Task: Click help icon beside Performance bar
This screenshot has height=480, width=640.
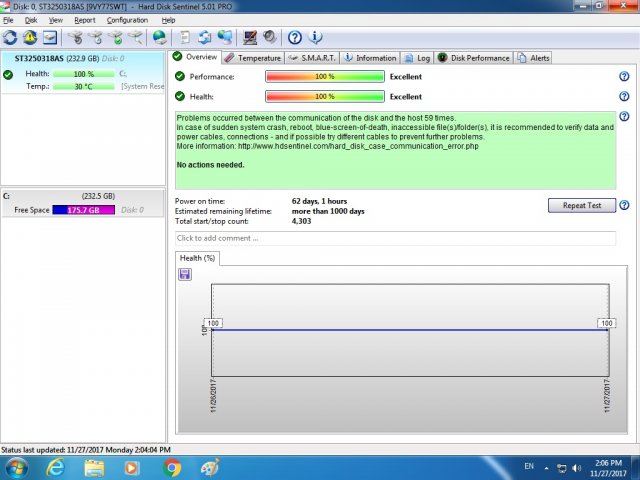Action: [624, 77]
